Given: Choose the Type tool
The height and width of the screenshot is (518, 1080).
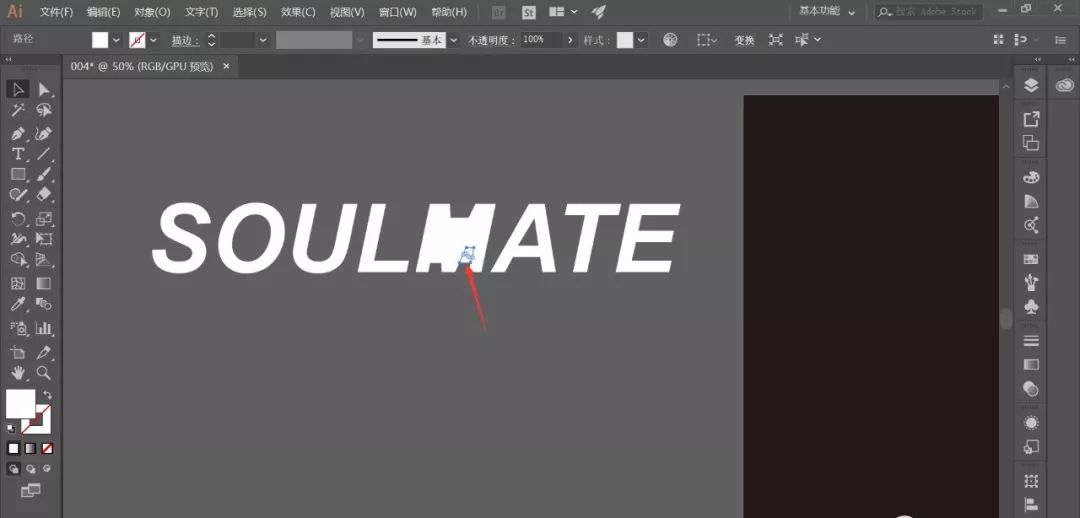Looking at the screenshot, I should pyautogui.click(x=18, y=154).
